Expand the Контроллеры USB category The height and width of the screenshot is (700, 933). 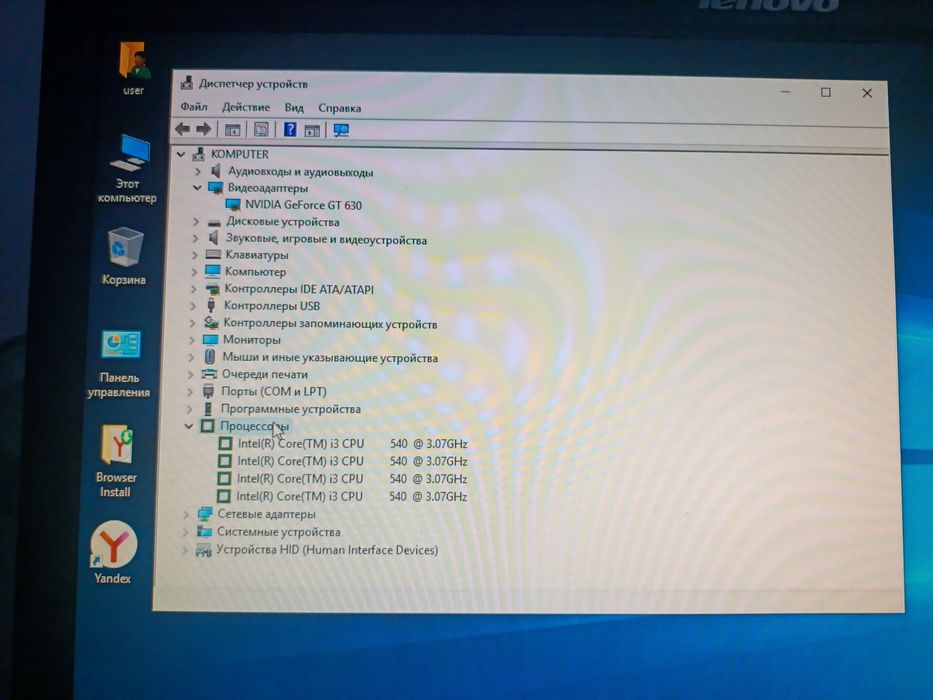click(x=193, y=306)
